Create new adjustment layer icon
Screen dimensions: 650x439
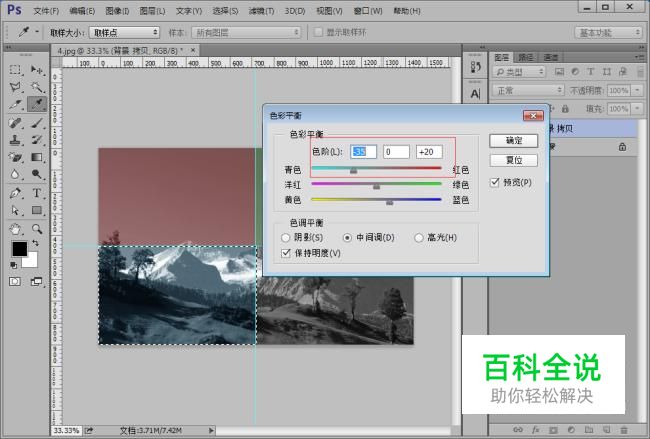tap(571, 430)
